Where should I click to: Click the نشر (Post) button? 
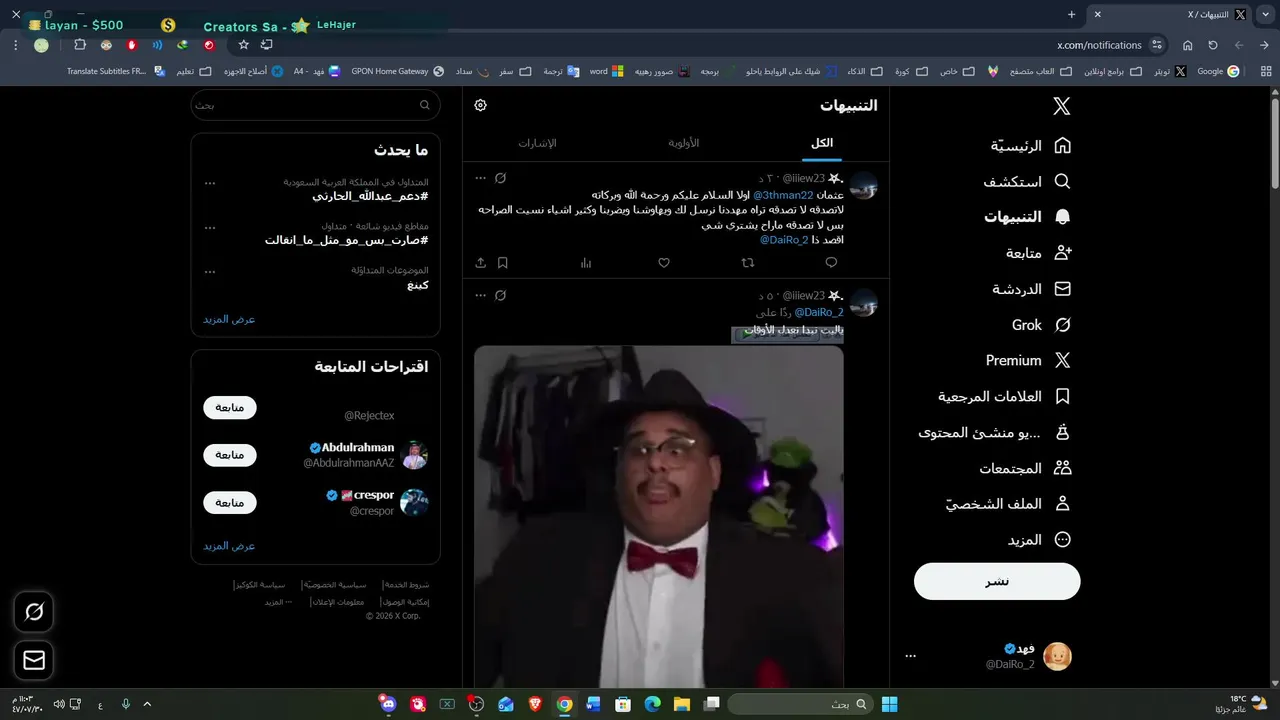point(997,581)
